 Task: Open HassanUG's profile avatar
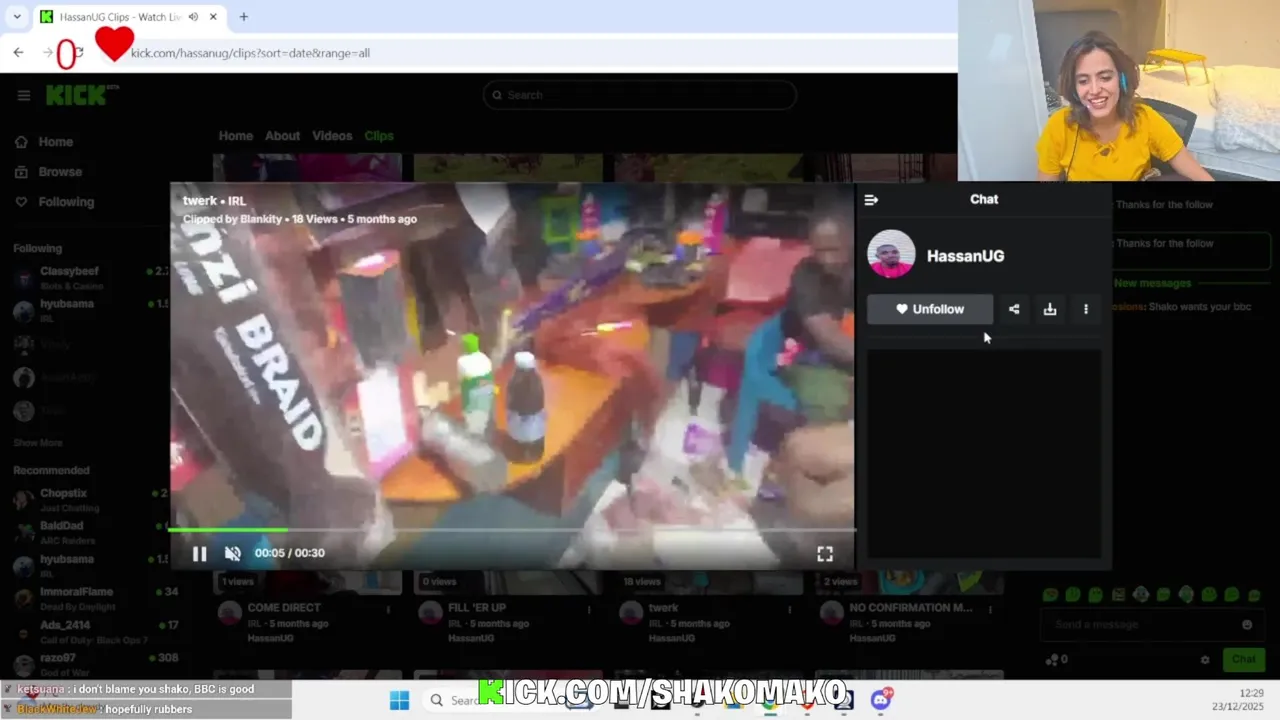coord(891,254)
